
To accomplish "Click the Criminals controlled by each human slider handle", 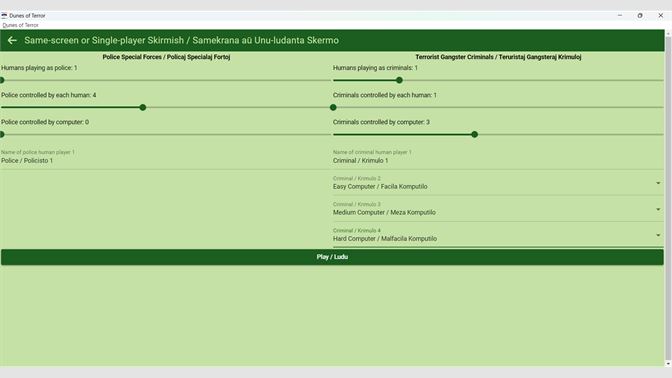I will click(333, 108).
